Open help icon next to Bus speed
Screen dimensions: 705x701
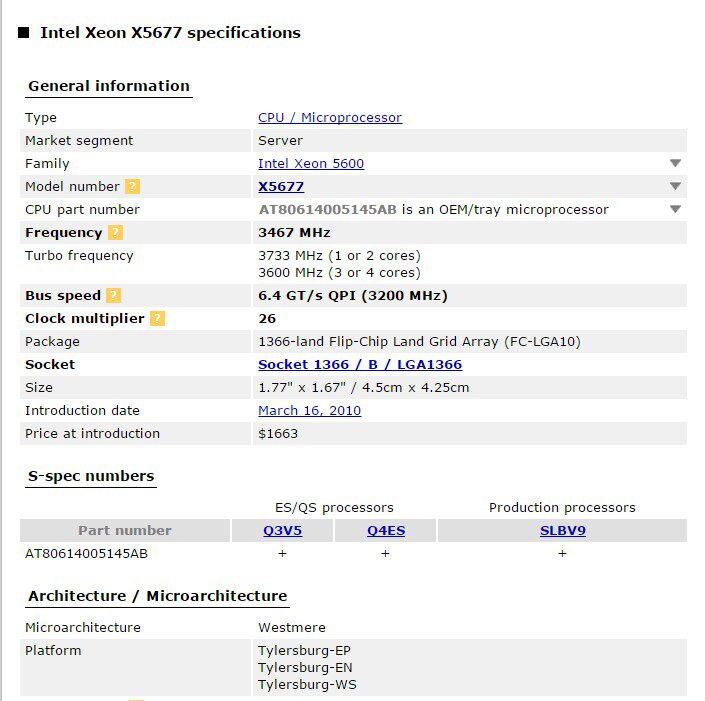tap(113, 295)
